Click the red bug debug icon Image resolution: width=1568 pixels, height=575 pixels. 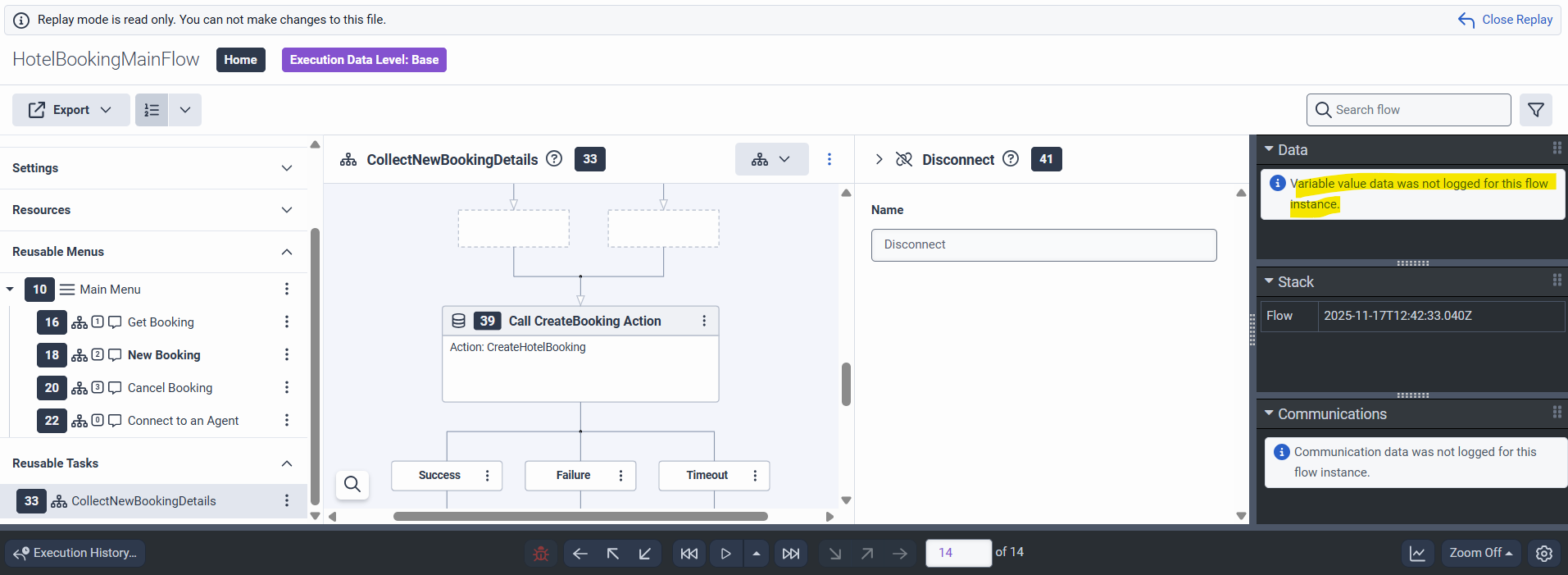click(541, 554)
